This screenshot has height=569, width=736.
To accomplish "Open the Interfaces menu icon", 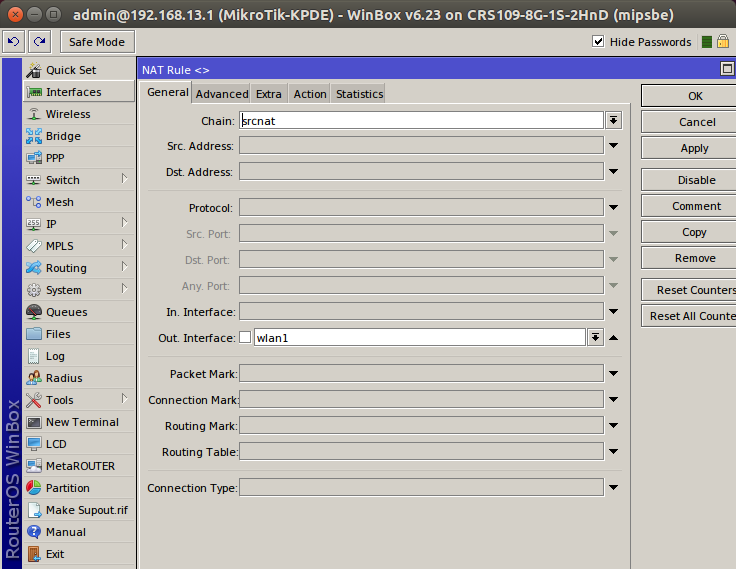I will point(34,92).
